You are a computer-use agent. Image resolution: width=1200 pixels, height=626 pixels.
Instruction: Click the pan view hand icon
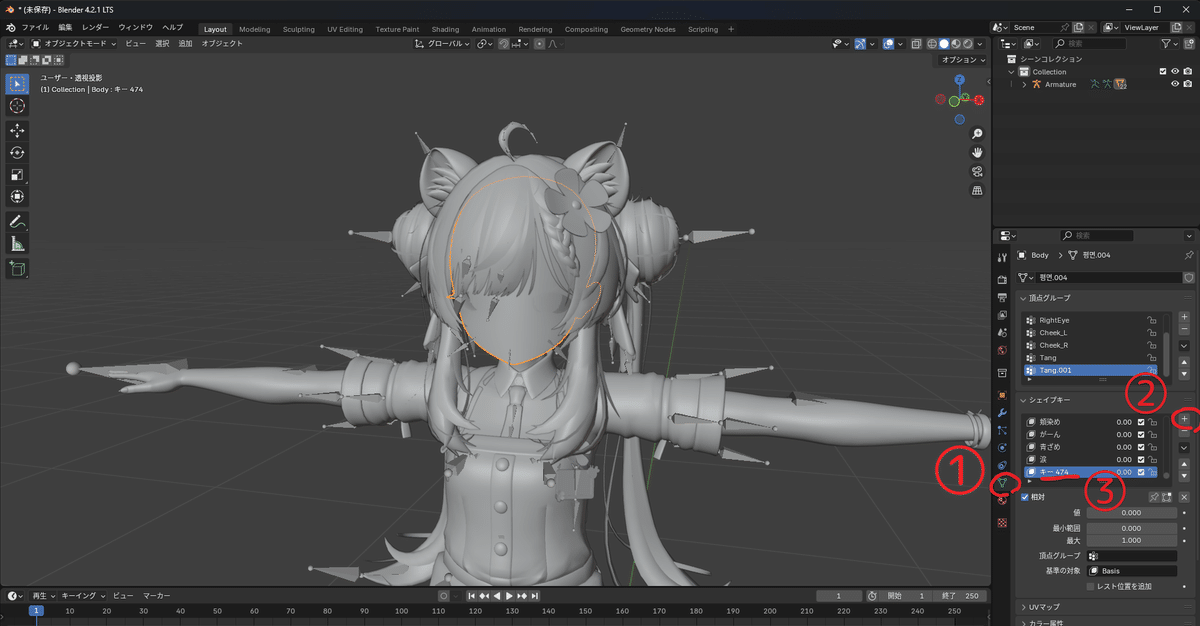[977, 153]
